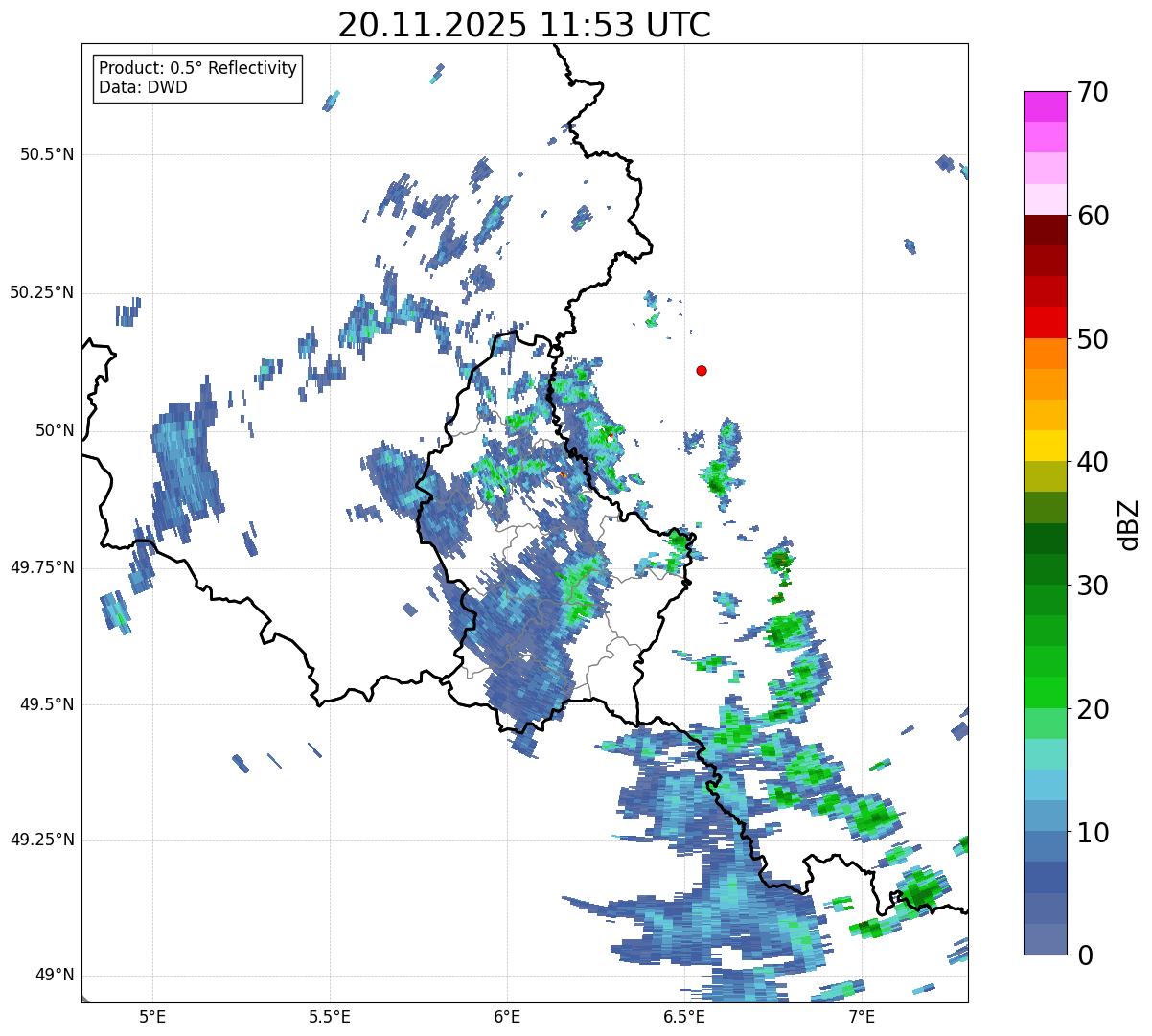Click the colorbar '70' tick label

(x=1092, y=93)
